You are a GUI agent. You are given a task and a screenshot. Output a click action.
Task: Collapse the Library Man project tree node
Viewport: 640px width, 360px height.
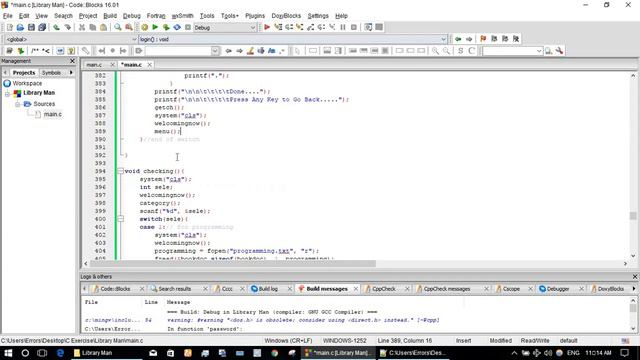tap(7, 94)
